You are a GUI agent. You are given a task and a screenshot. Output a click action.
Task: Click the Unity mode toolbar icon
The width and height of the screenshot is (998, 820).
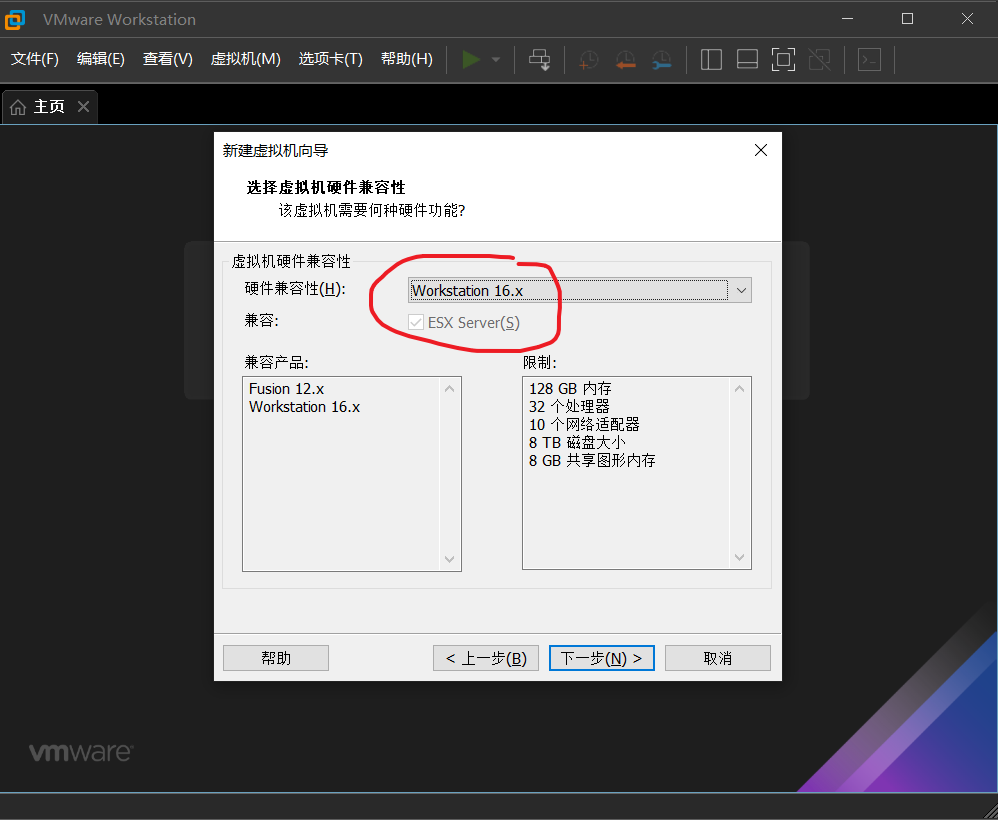[820, 60]
